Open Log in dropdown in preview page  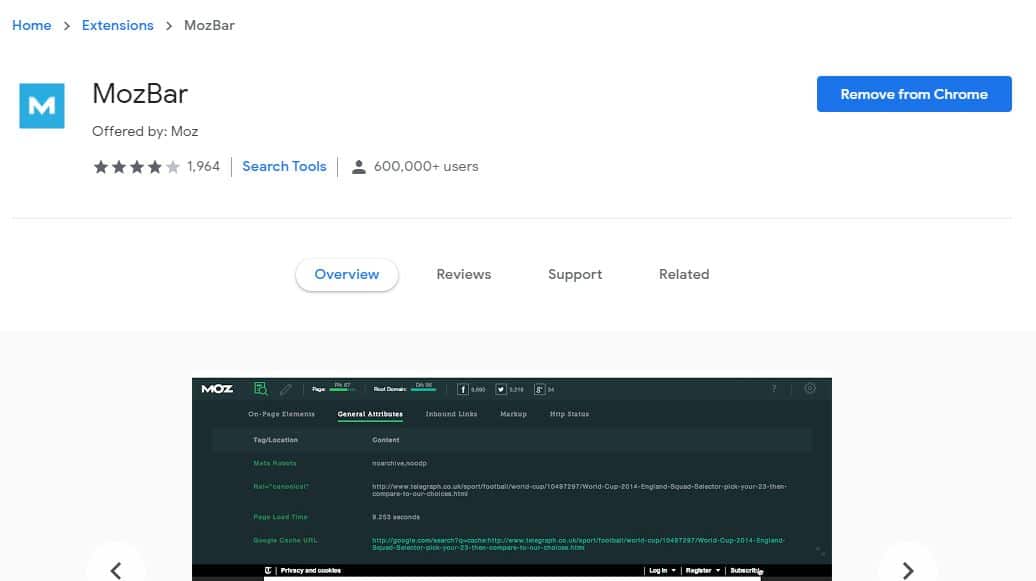tap(662, 570)
